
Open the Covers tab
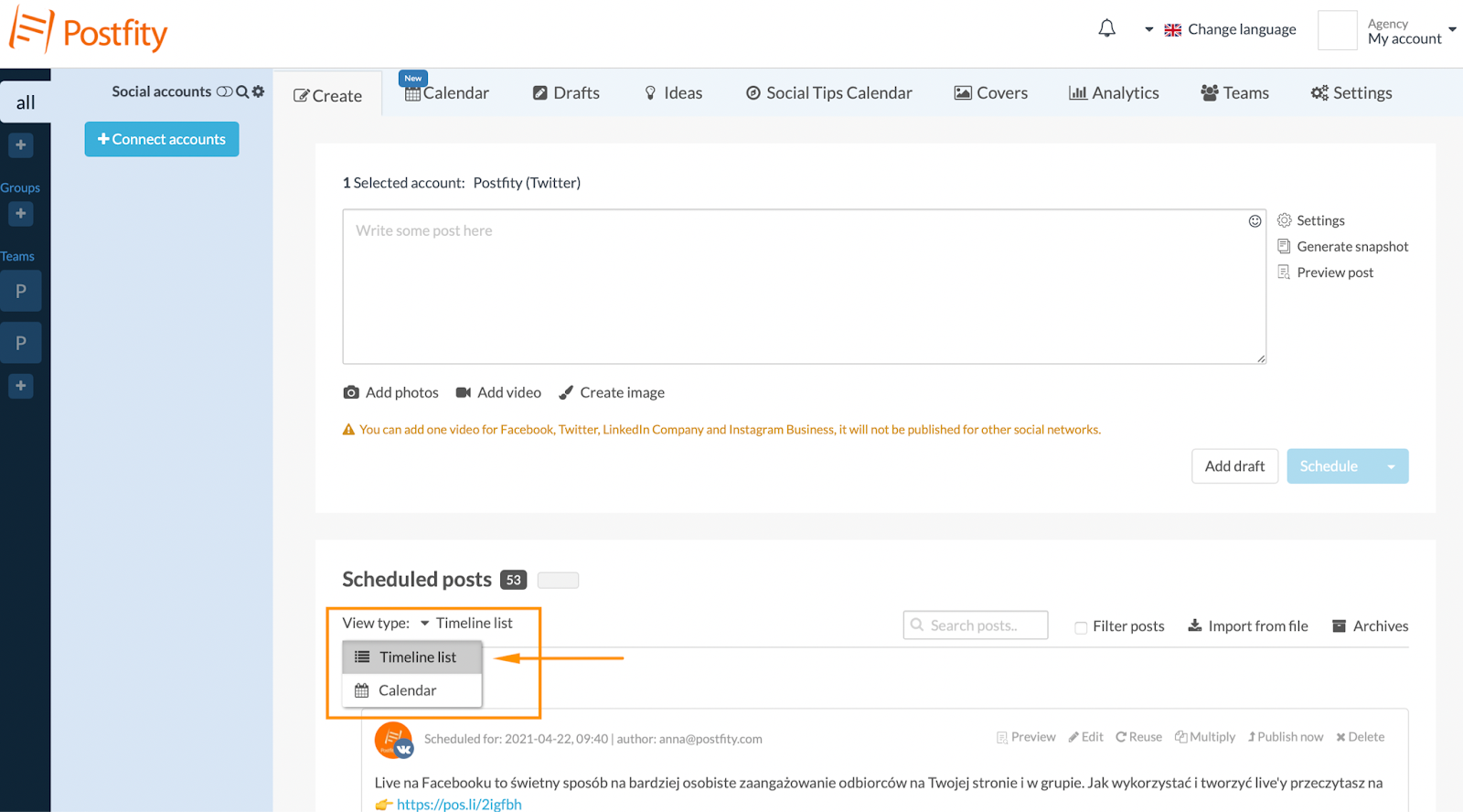pos(990,92)
